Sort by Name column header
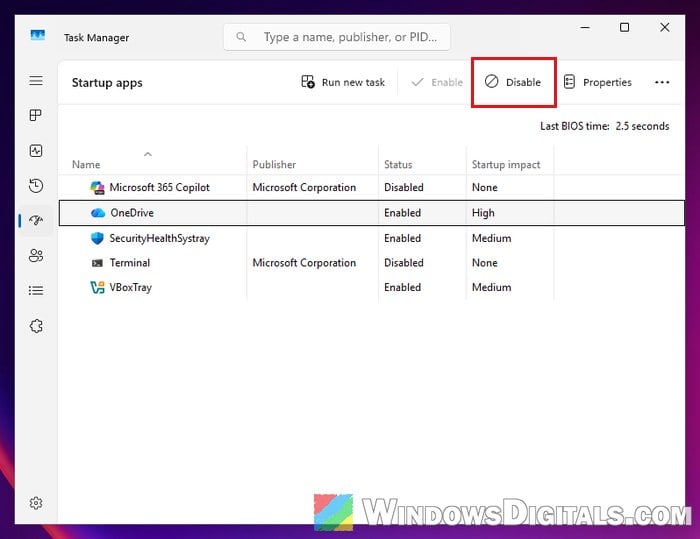The height and width of the screenshot is (539, 700). (x=86, y=164)
